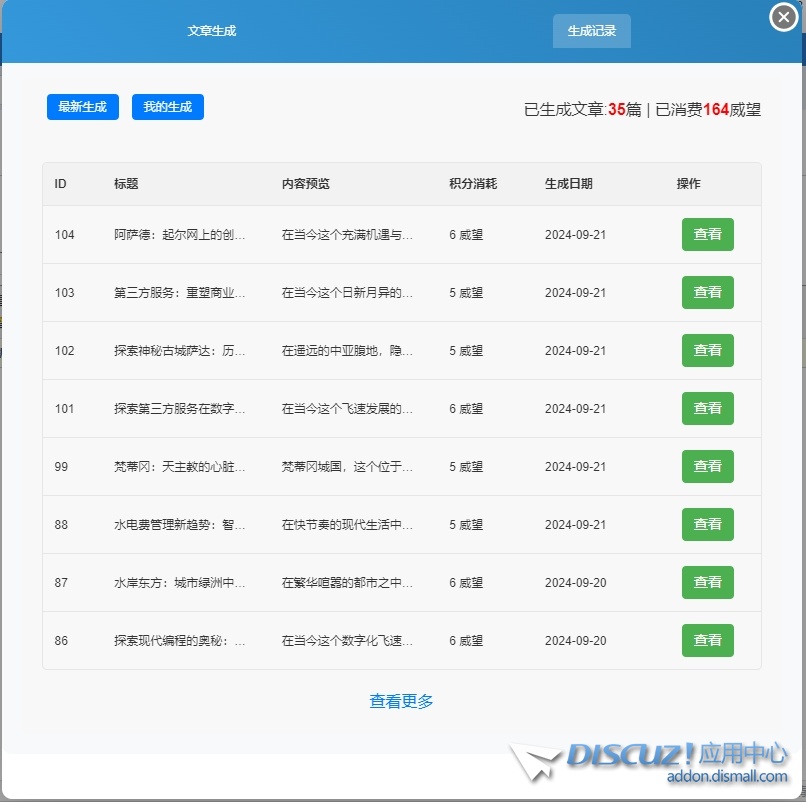Load more records via 查看更多 link
This screenshot has height=802, width=806.
pyautogui.click(x=401, y=702)
